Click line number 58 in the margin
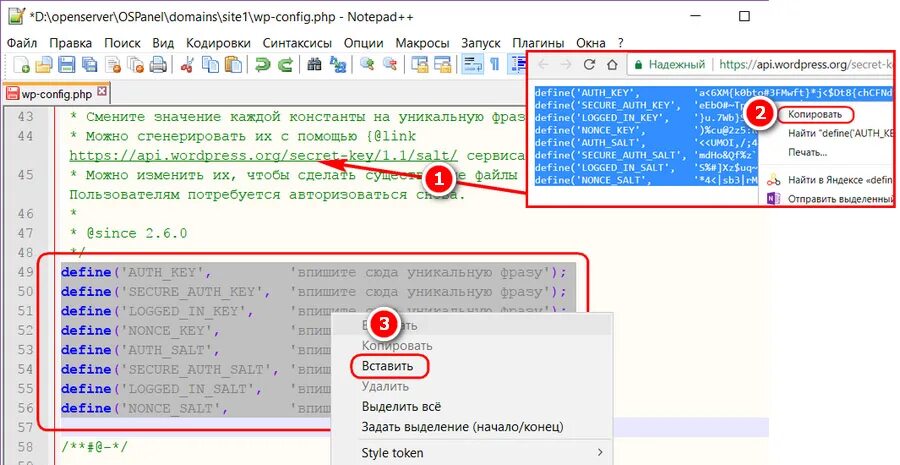Screen dimensions: 900x465 tap(26, 447)
